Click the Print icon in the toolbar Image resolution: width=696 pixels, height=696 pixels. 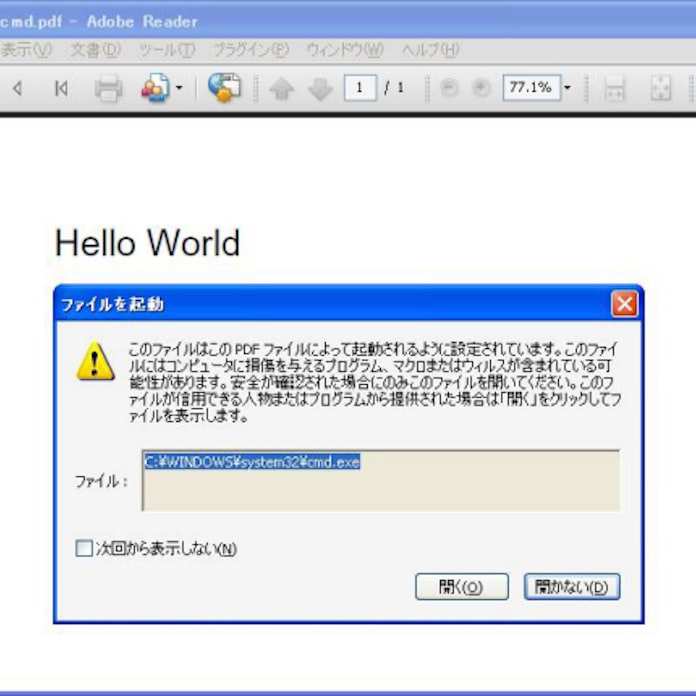[108, 88]
